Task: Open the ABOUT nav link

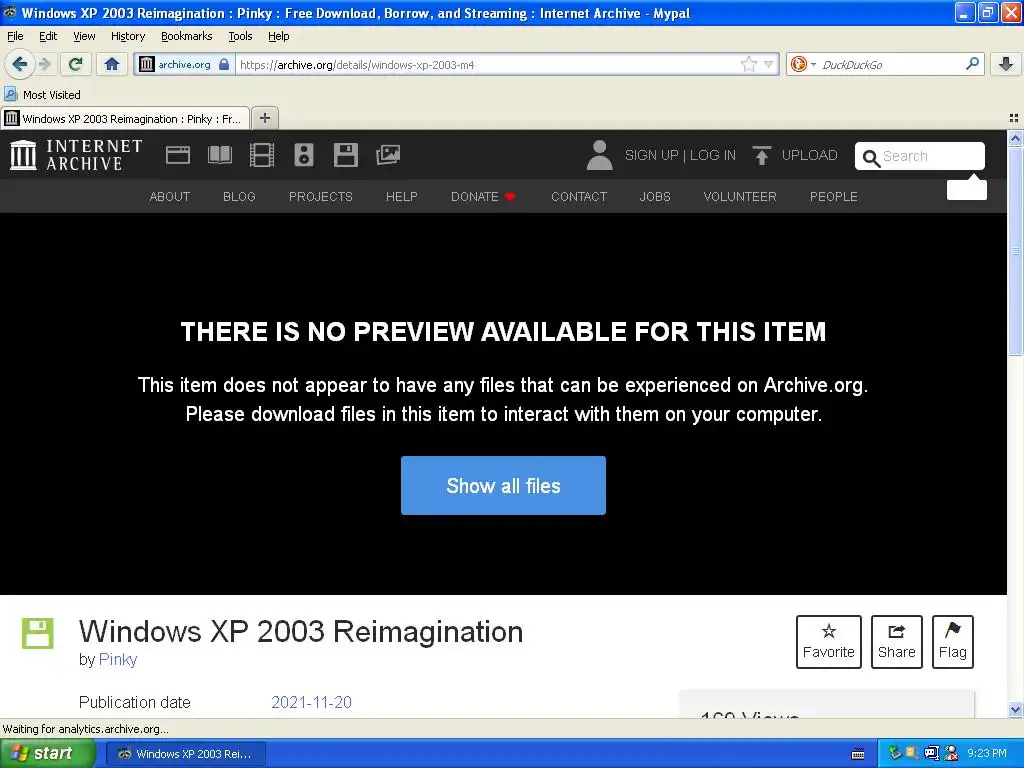Action: [170, 197]
